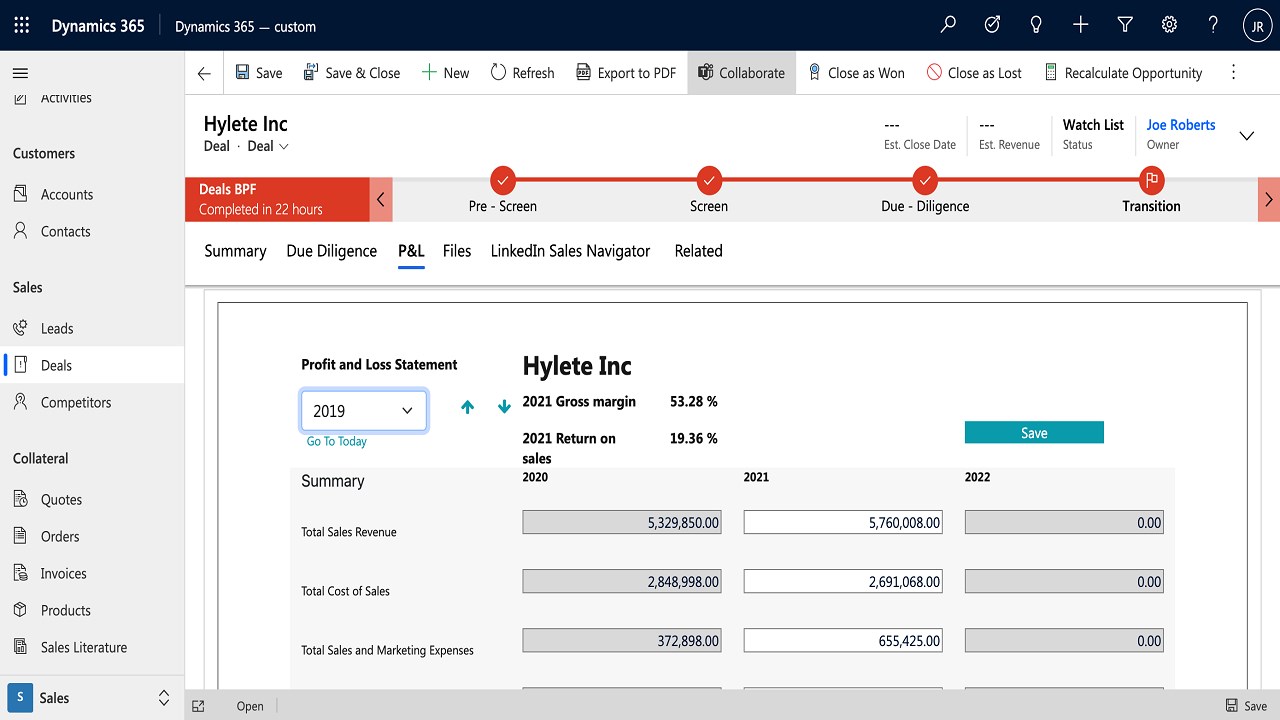Select the P&L tab
The width and height of the screenshot is (1280, 720).
click(411, 251)
